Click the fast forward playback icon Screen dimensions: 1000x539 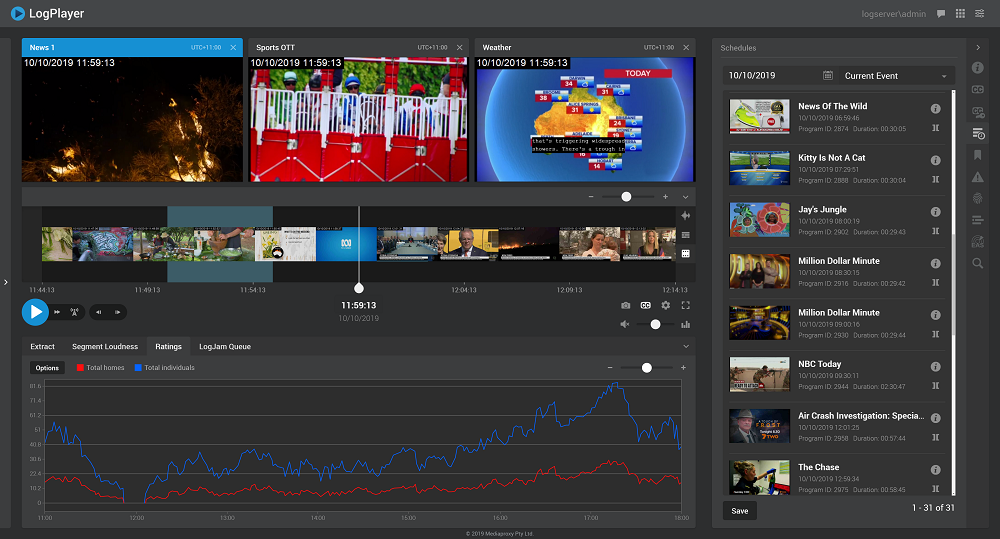pyautogui.click(x=57, y=312)
